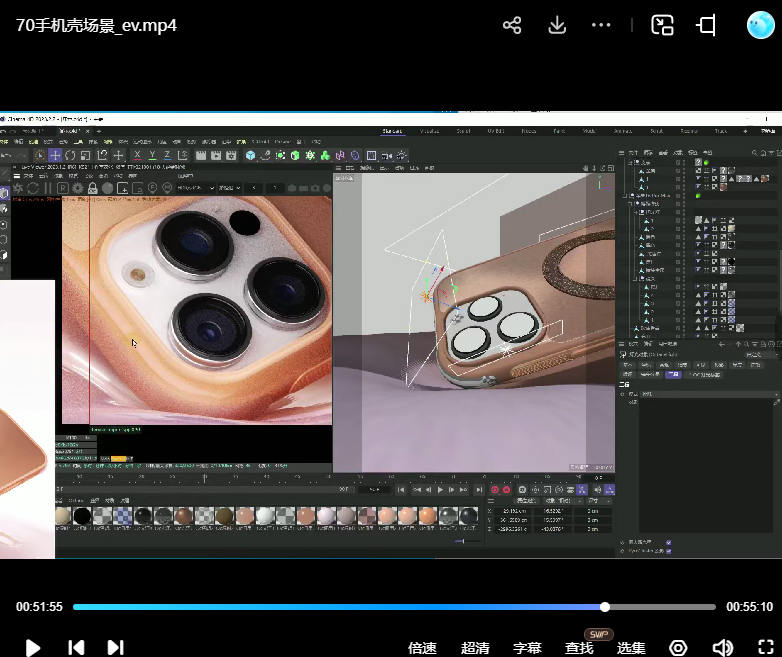The width and height of the screenshot is (782, 657).
Task: Click the video progress slider handle
Action: click(605, 607)
